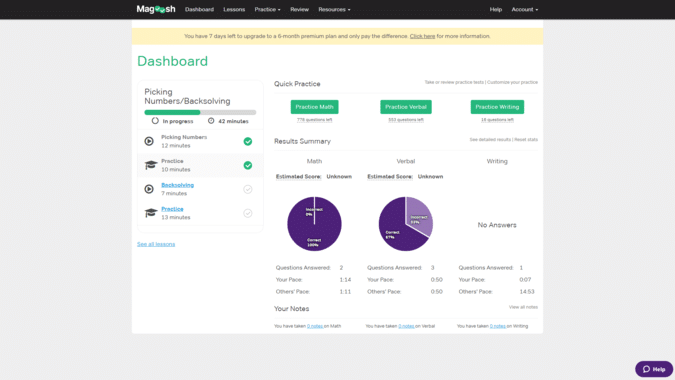Open the Dashboard nav item
Image resolution: width=675 pixels, height=380 pixels.
coord(199,9)
